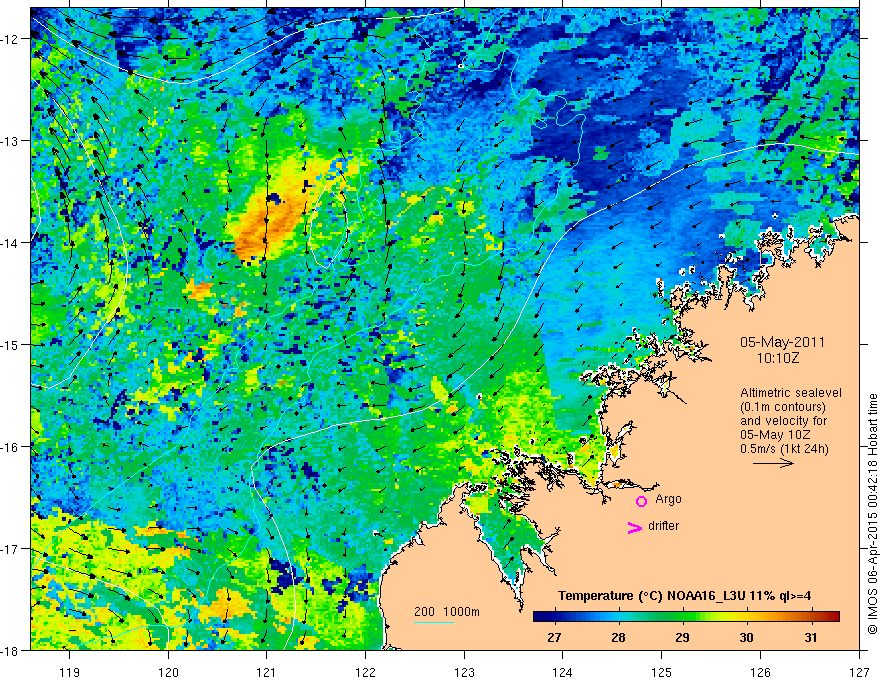Image resolution: width=880 pixels, height=680 pixels.
Task: Click the 'Altimetric sealevel' caption text
Action: [791, 393]
